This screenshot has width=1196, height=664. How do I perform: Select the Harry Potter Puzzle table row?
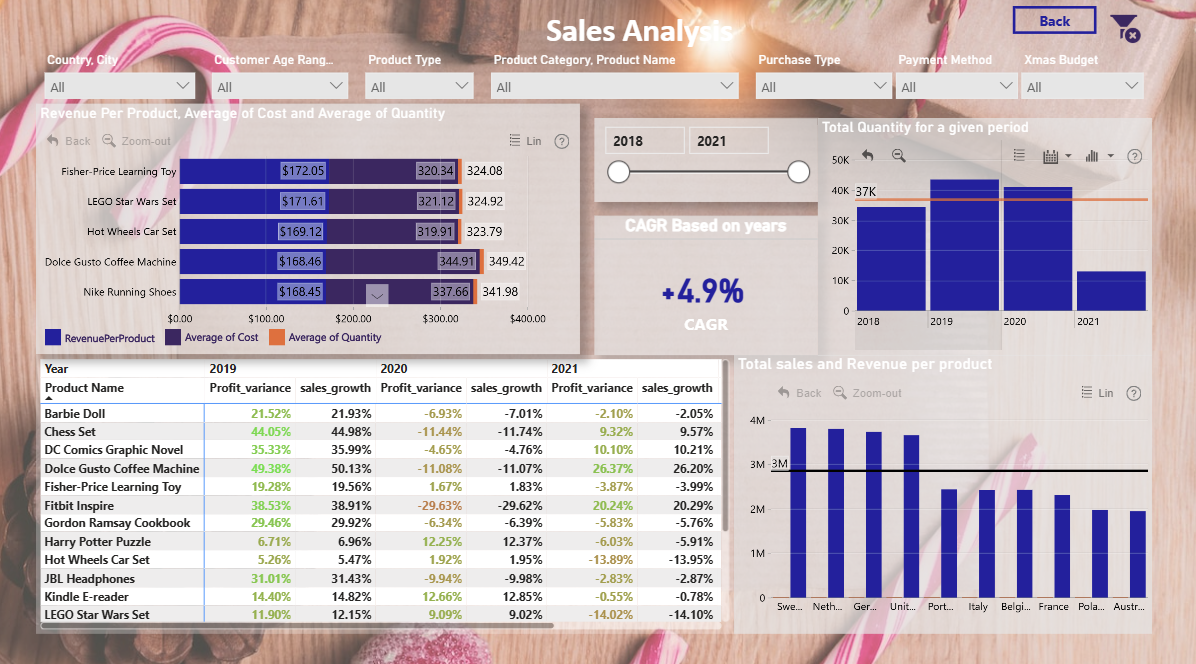(380, 542)
